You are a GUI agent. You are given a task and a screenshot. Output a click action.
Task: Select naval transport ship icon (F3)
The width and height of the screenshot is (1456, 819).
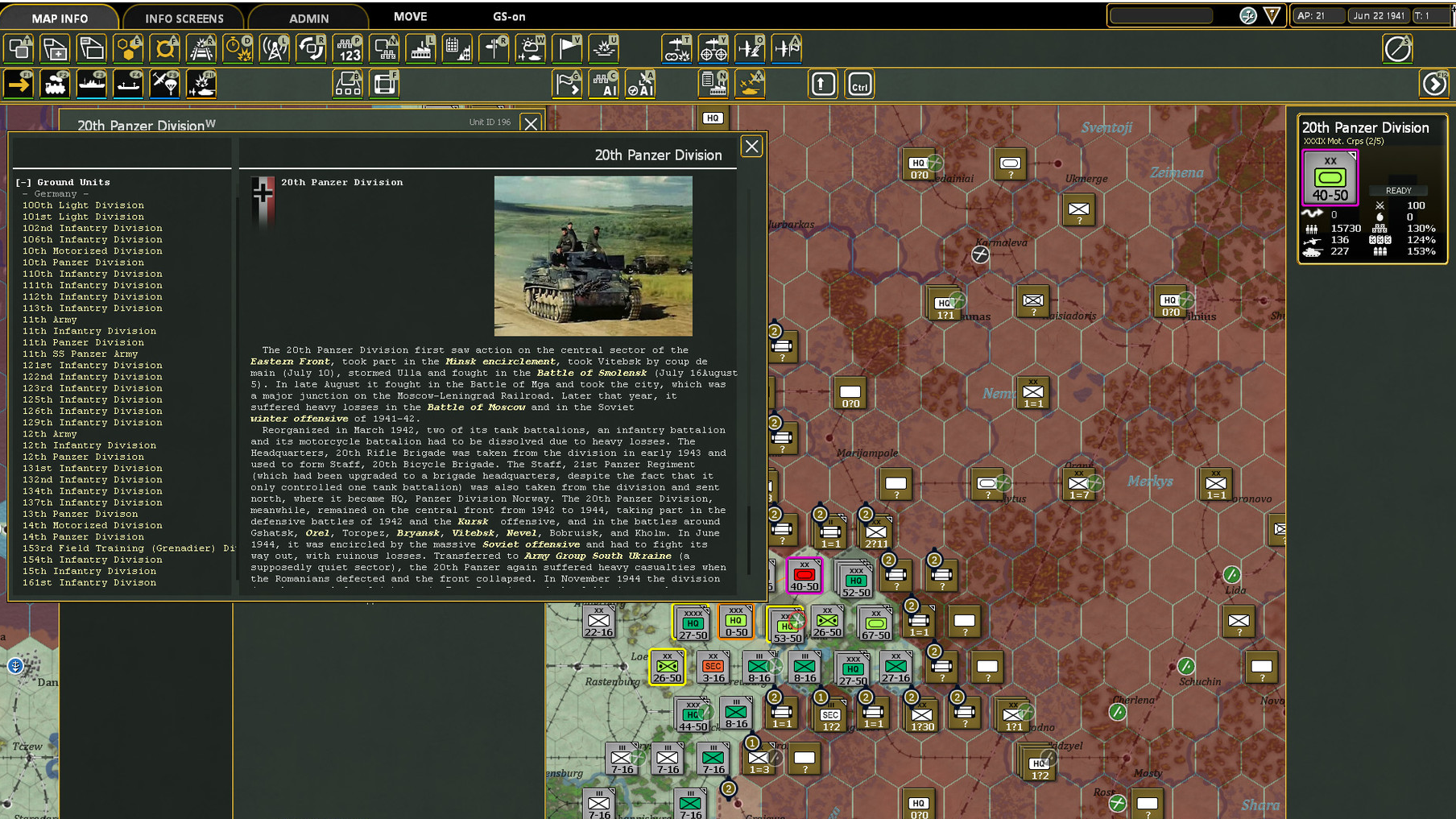92,84
